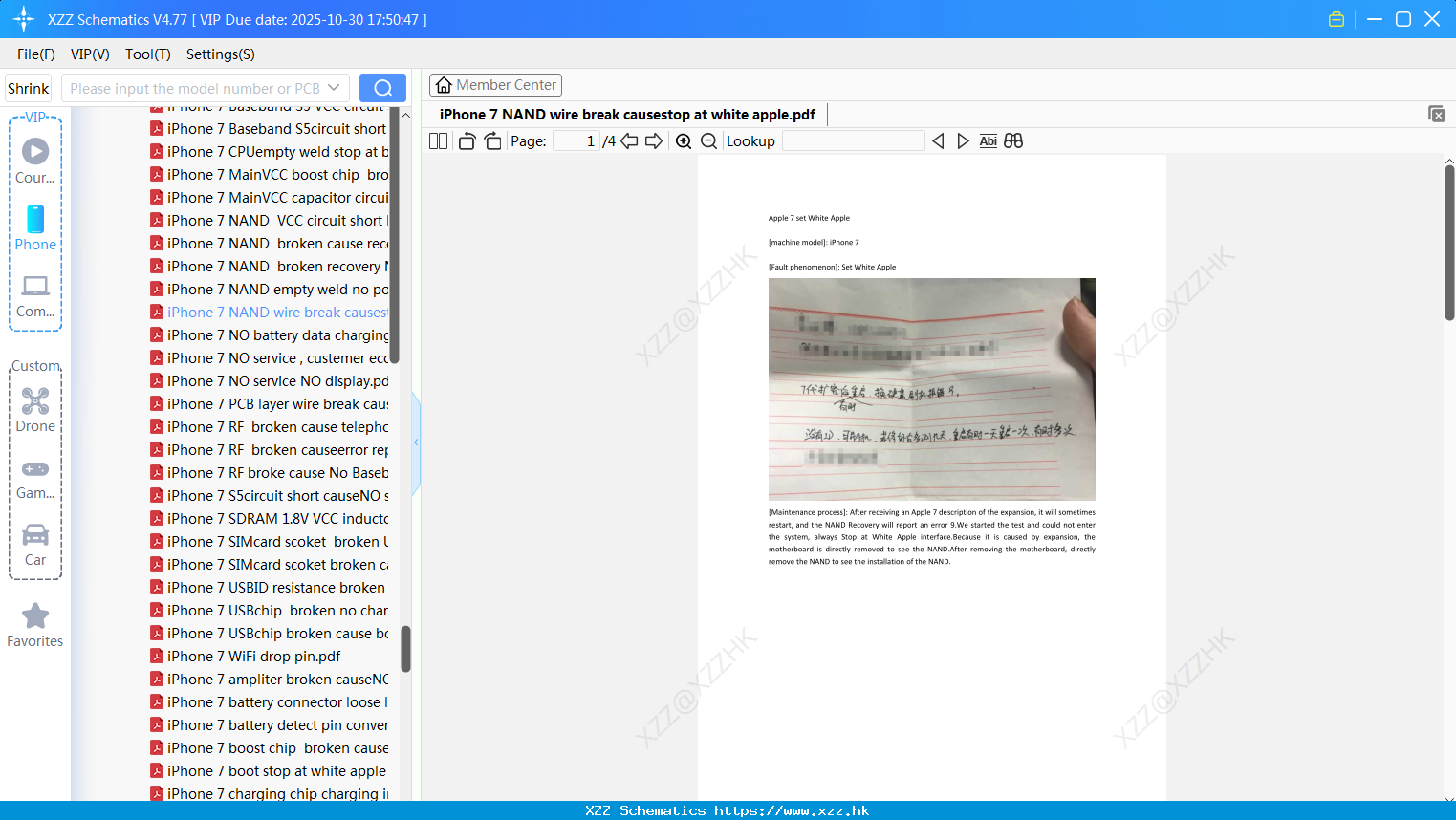Open the Tool(T) menu

coord(148,54)
